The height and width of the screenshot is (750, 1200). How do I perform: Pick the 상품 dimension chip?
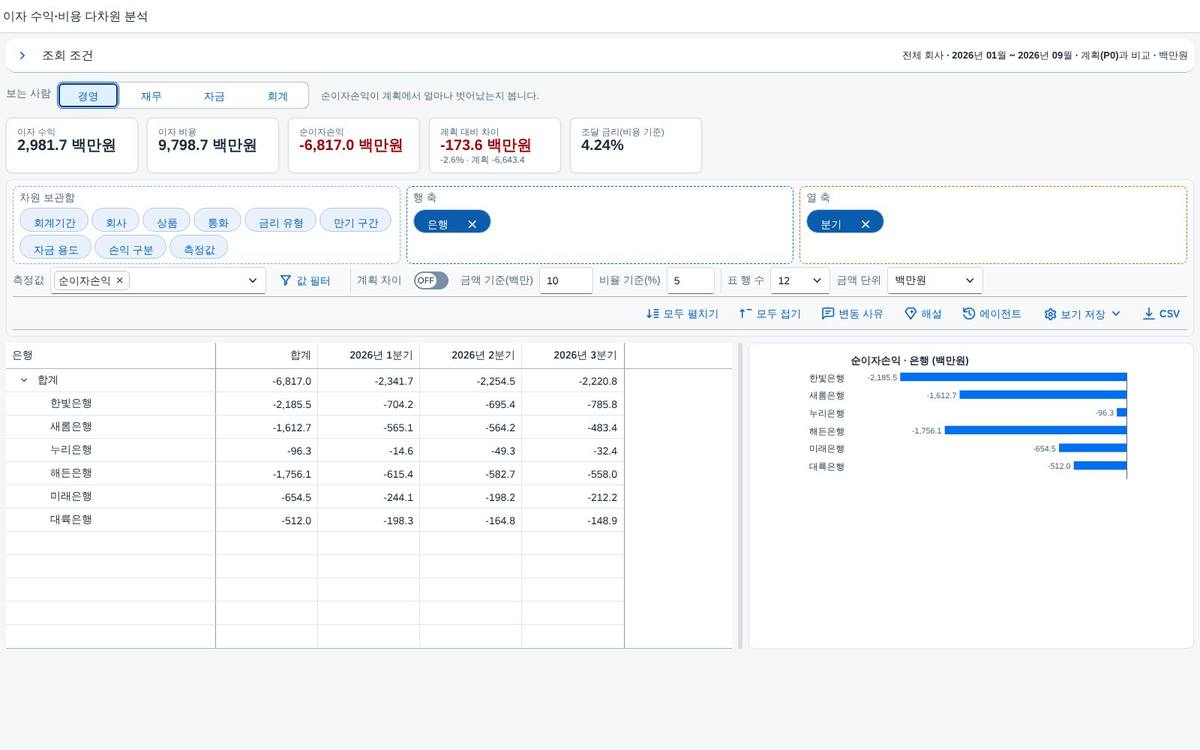pyautogui.click(x=167, y=222)
